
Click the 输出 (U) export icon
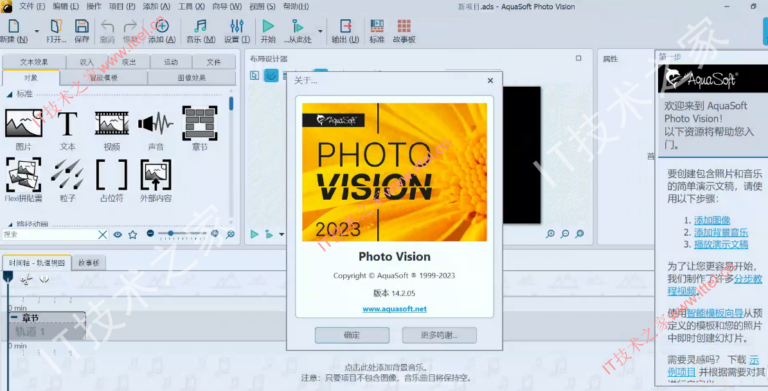pos(345,26)
